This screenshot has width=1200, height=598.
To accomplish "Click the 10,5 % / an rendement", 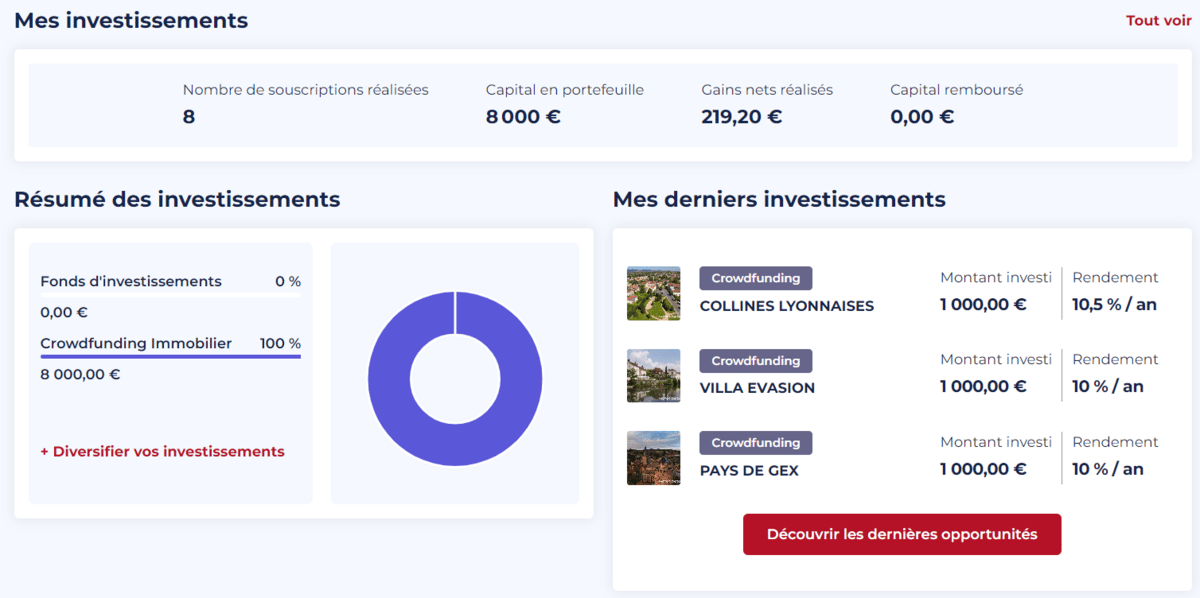I will tap(1114, 305).
